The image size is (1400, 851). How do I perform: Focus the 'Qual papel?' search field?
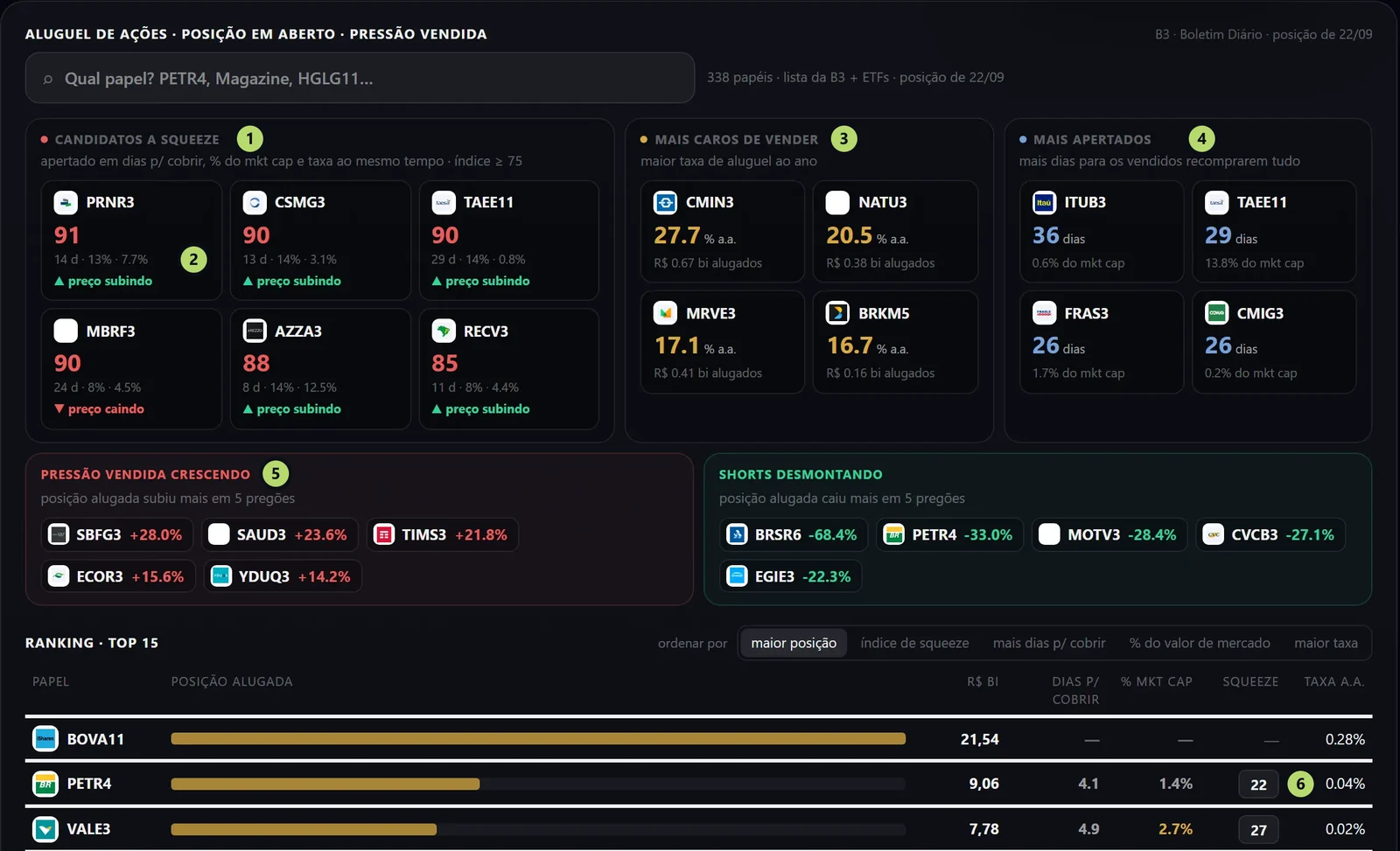point(360,78)
